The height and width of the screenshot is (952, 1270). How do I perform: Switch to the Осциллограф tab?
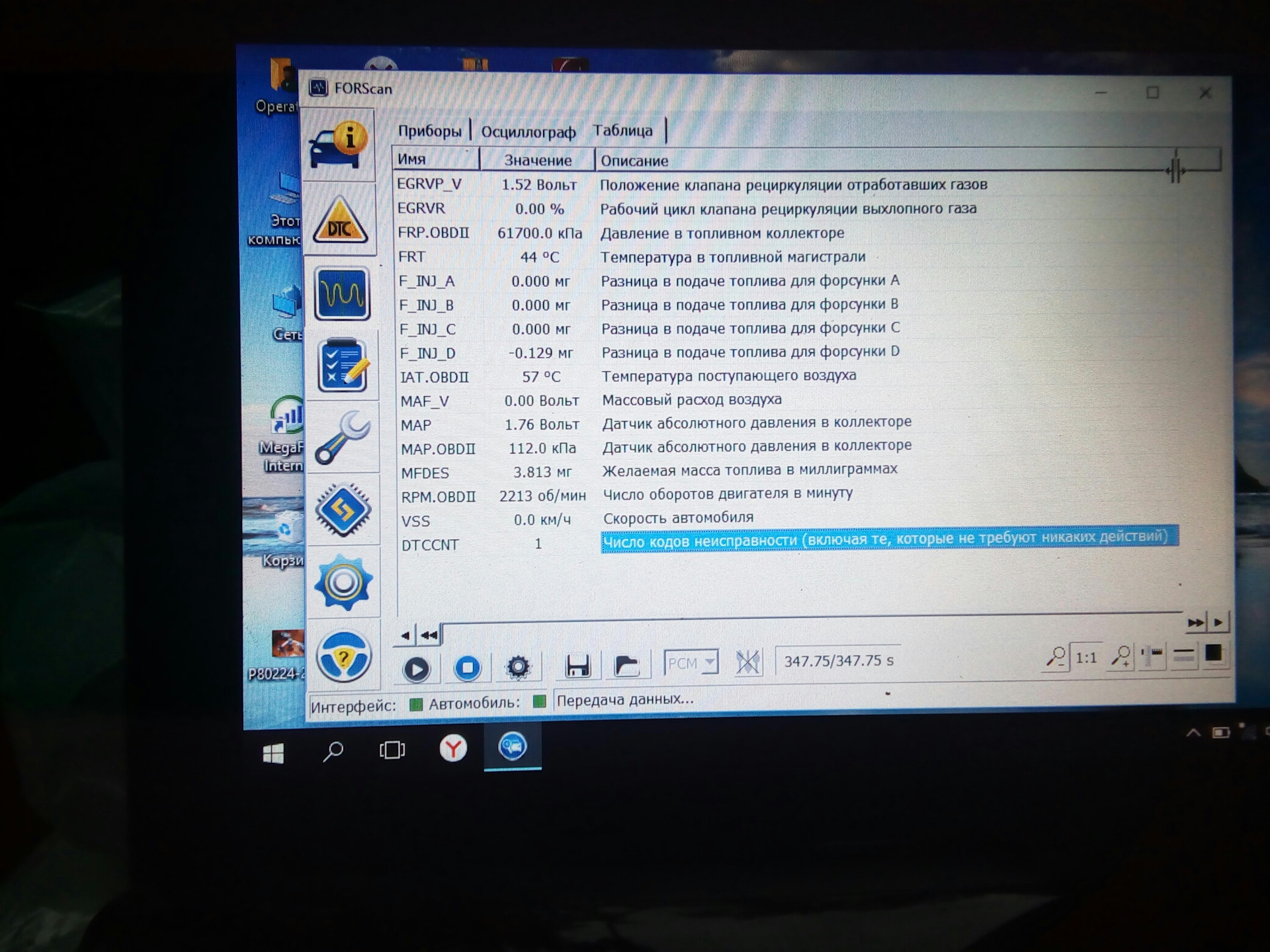[528, 132]
